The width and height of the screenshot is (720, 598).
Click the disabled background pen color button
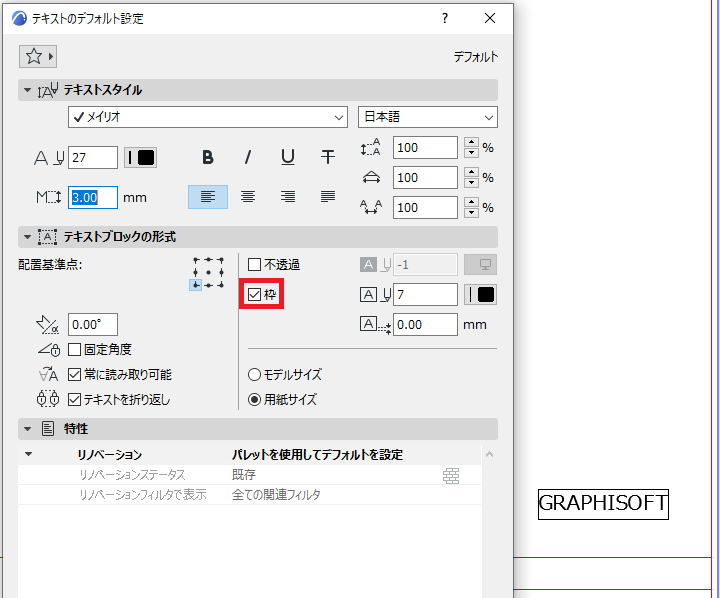coord(481,265)
